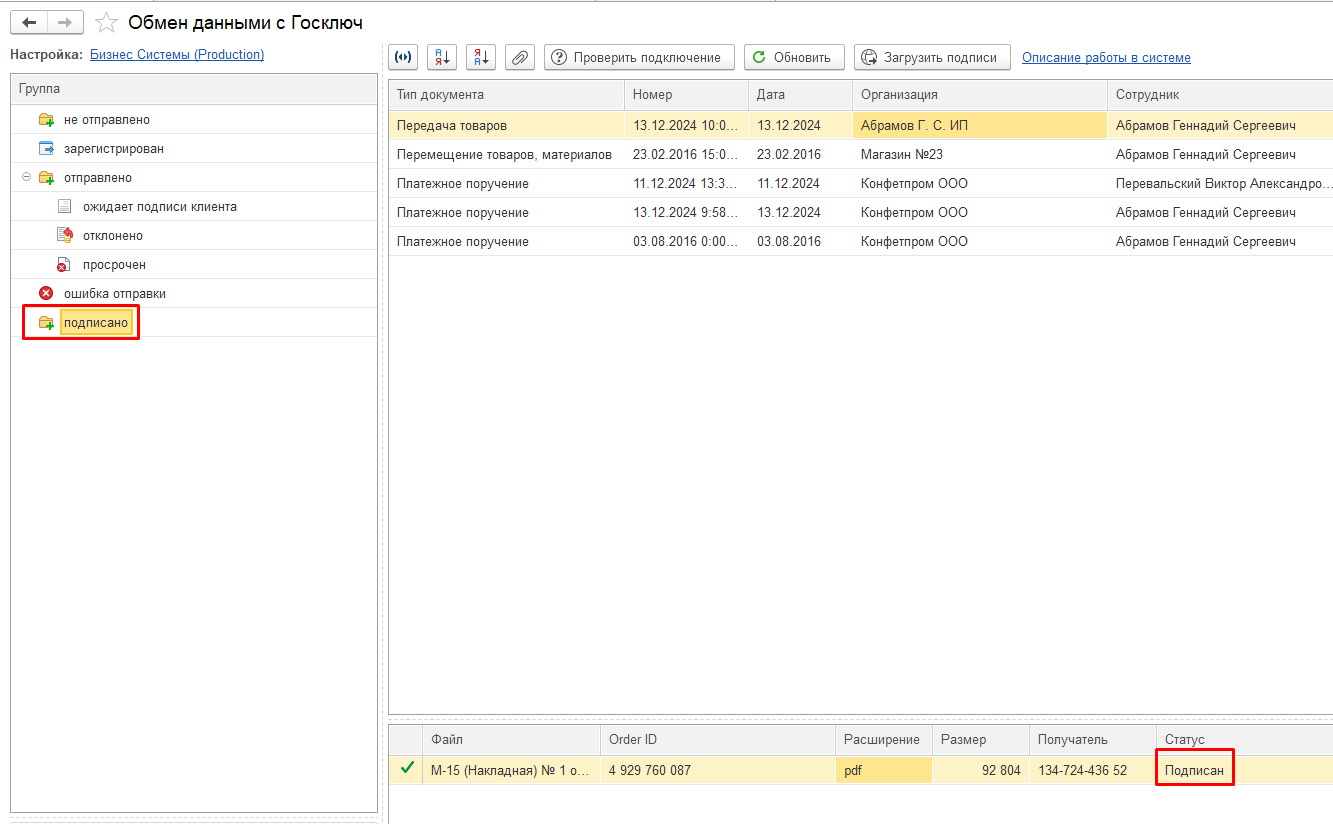Select 'Платежное поручение' row dated 11.12.2024
This screenshot has width=1333, height=824.
coord(860,184)
